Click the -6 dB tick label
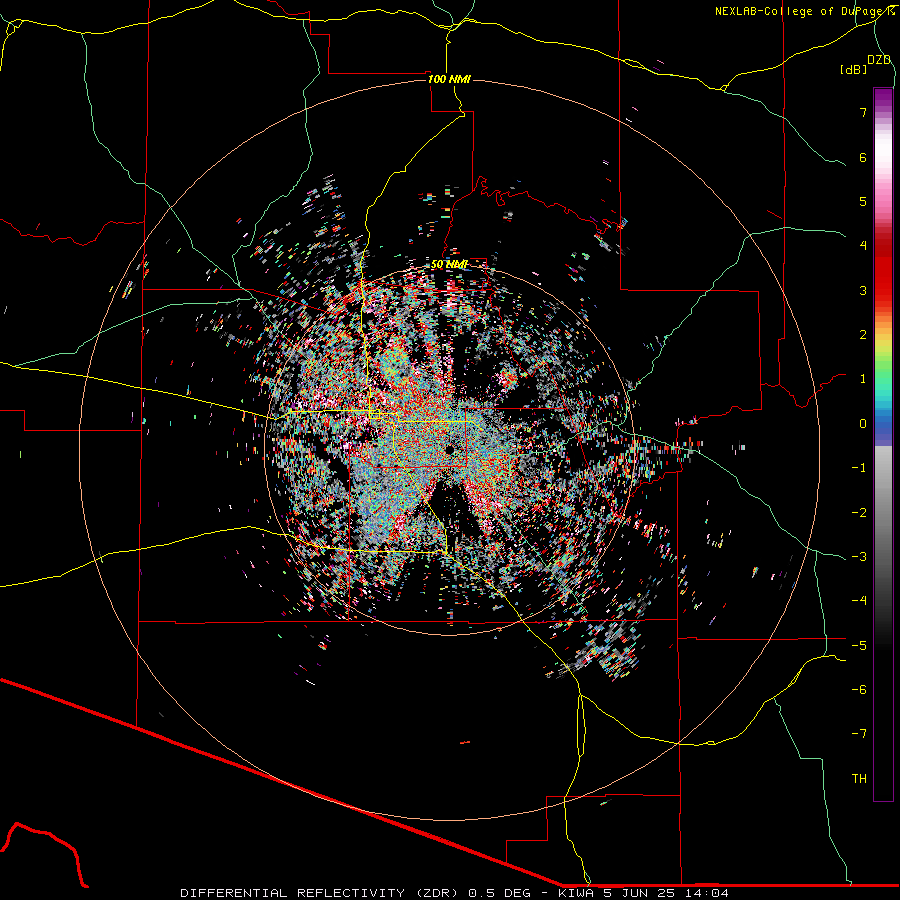 point(859,689)
